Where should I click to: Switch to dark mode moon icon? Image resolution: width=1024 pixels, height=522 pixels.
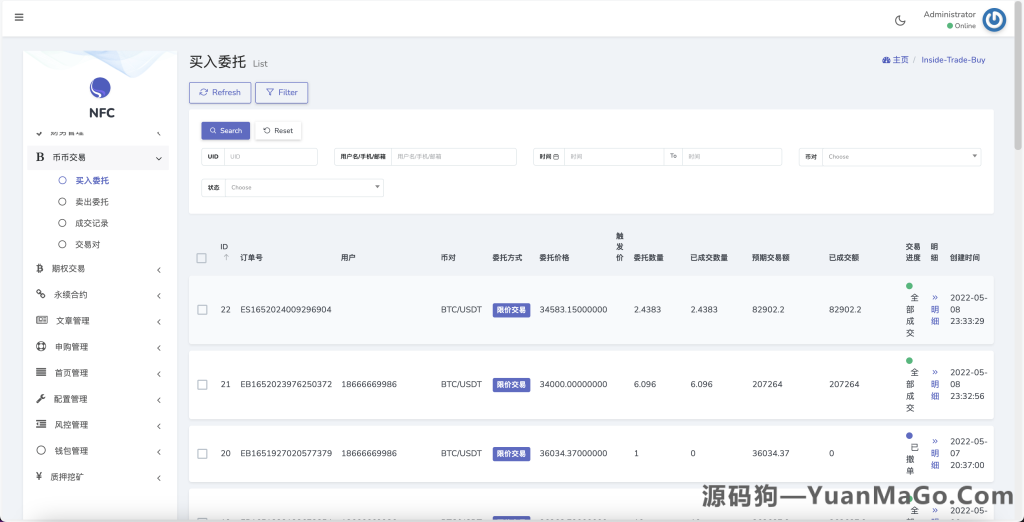pos(900,20)
